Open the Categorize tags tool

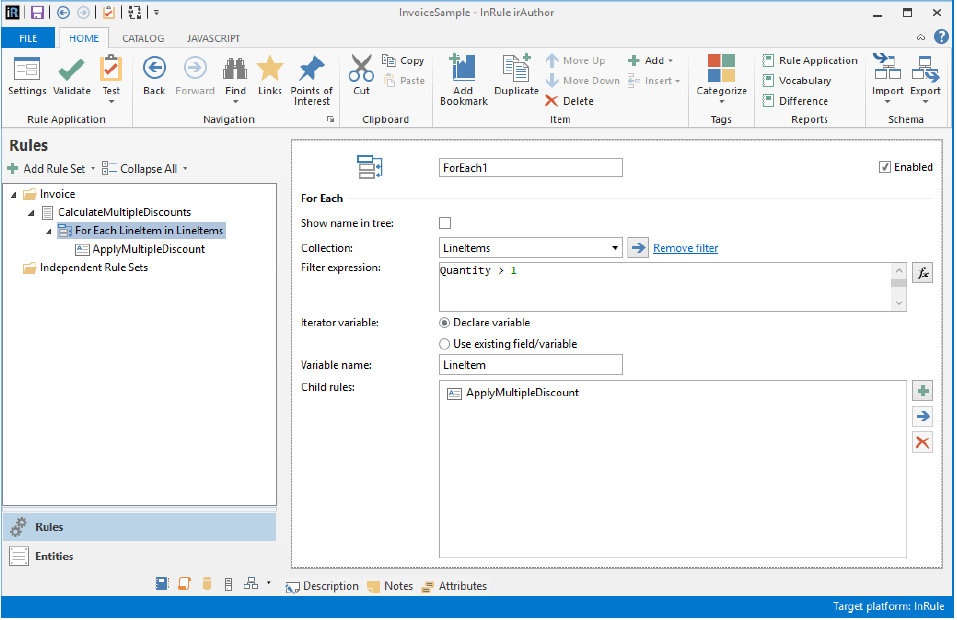(x=721, y=70)
